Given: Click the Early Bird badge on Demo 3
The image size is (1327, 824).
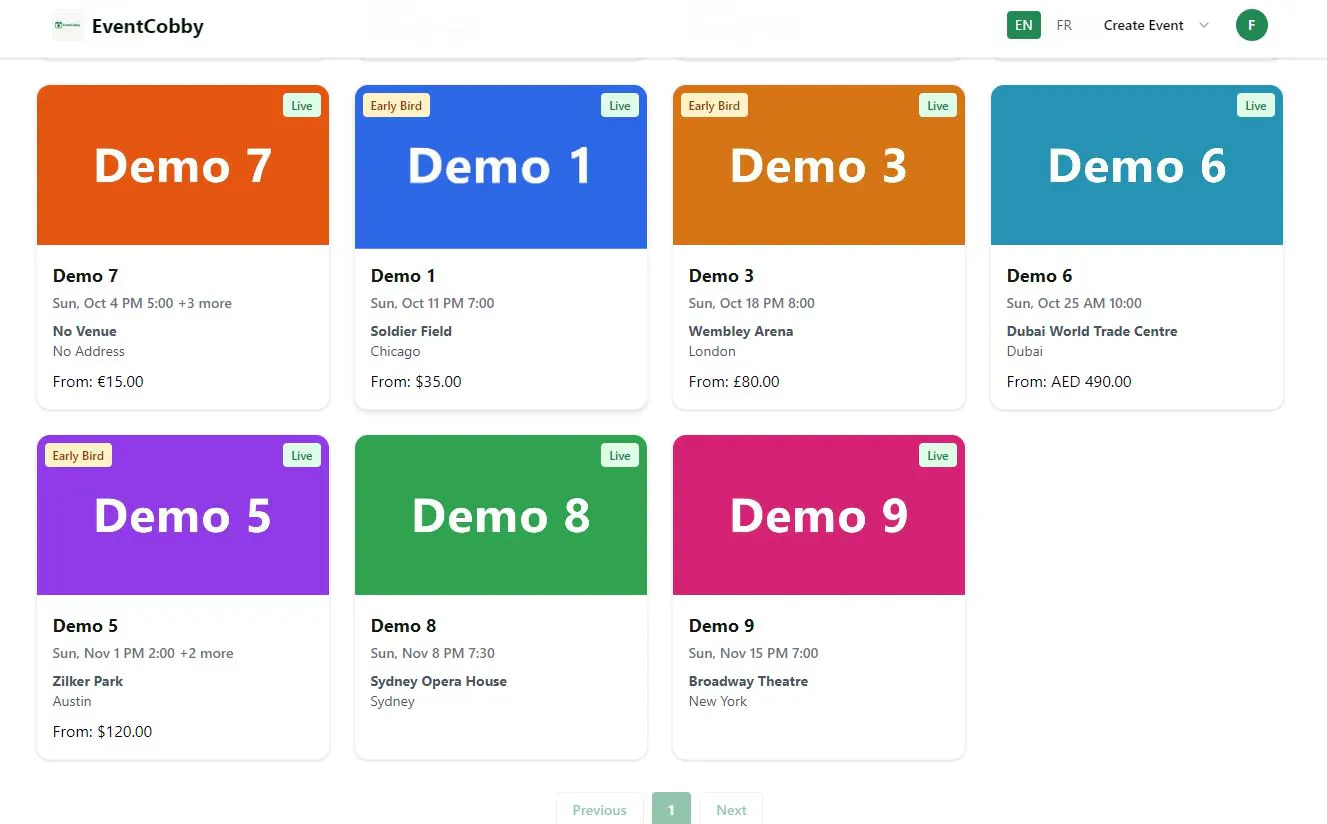Looking at the screenshot, I should 714,106.
